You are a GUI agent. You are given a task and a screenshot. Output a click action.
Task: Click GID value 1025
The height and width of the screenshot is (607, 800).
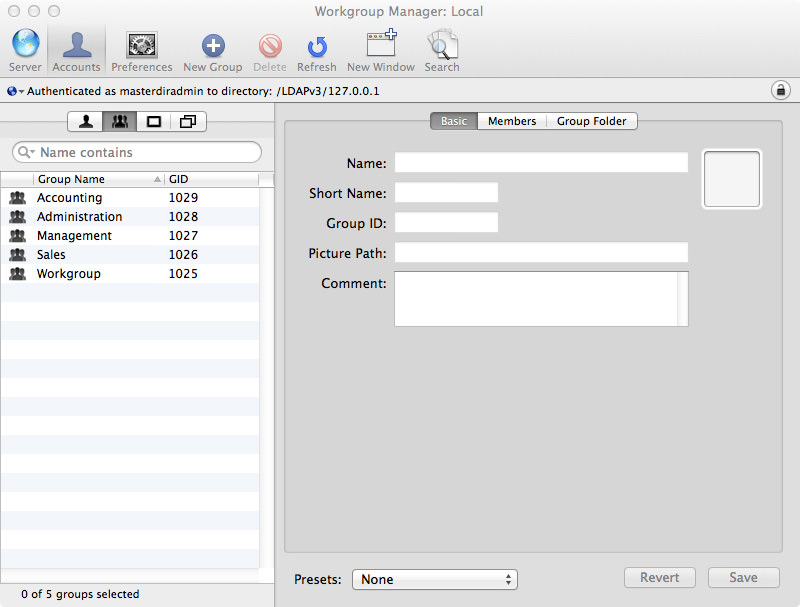[x=183, y=273]
